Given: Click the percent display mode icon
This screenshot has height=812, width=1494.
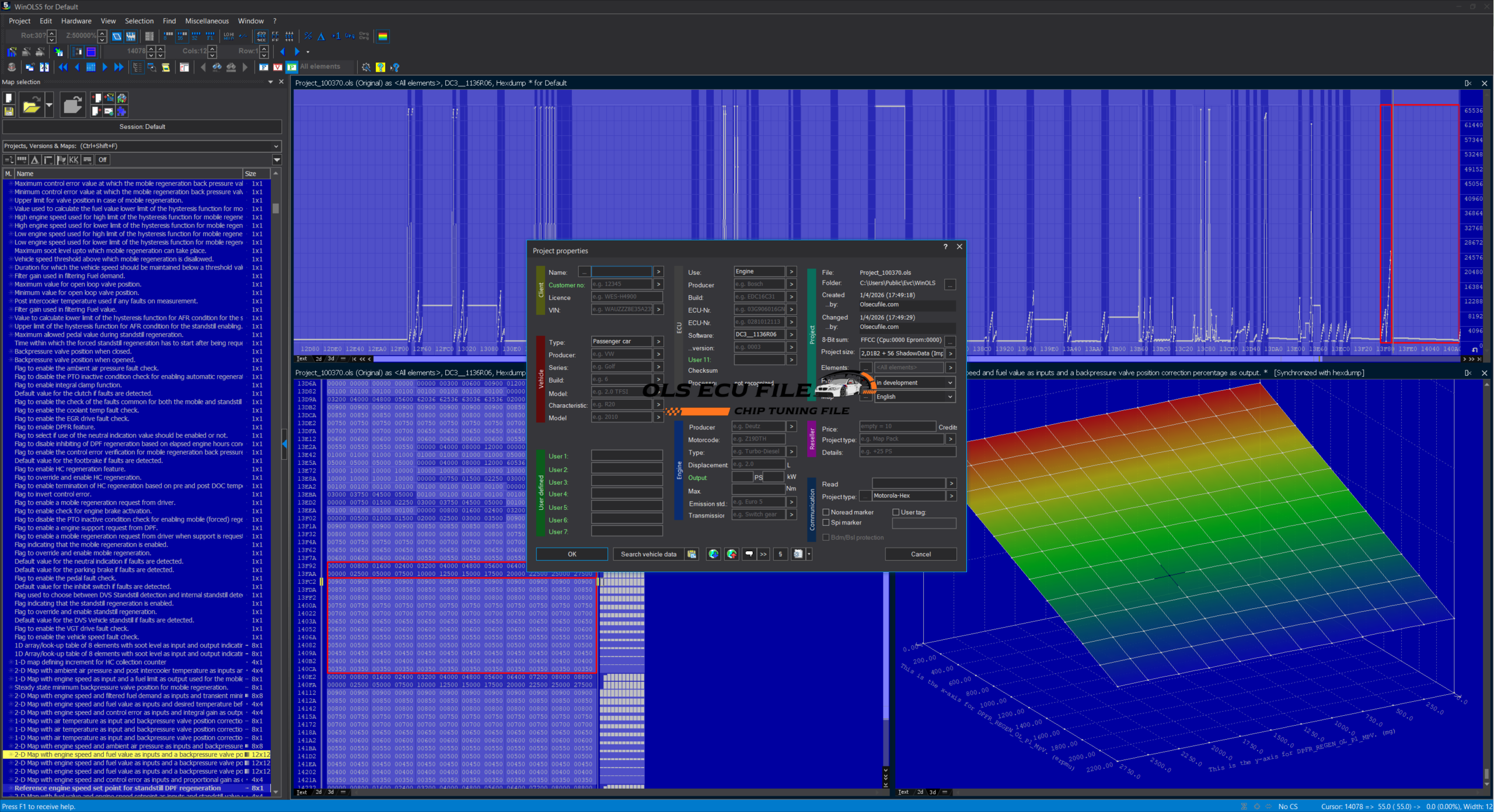Looking at the screenshot, I should point(308,36).
